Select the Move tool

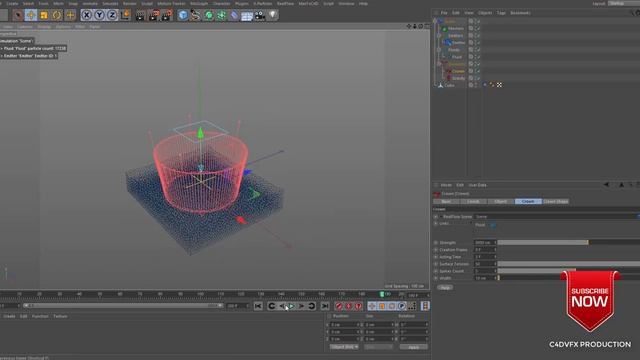pyautogui.click(x=31, y=15)
